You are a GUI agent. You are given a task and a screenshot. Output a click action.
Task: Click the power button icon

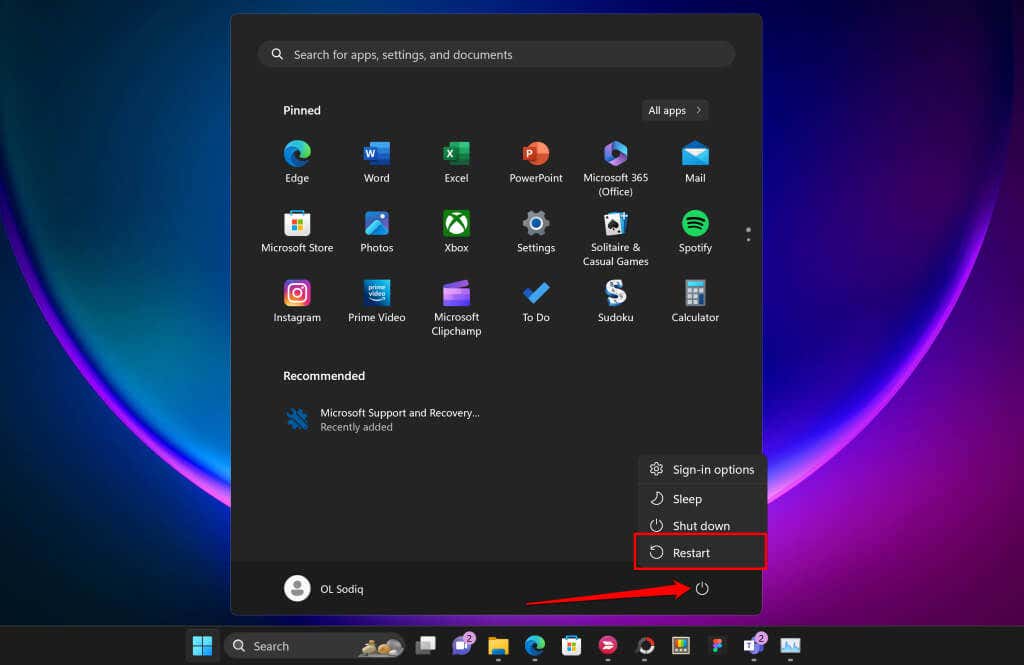(702, 589)
